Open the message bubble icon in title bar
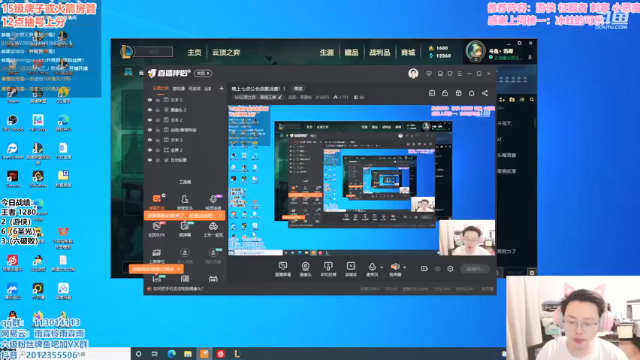Viewport: 640px width, 360px height. click(x=429, y=73)
